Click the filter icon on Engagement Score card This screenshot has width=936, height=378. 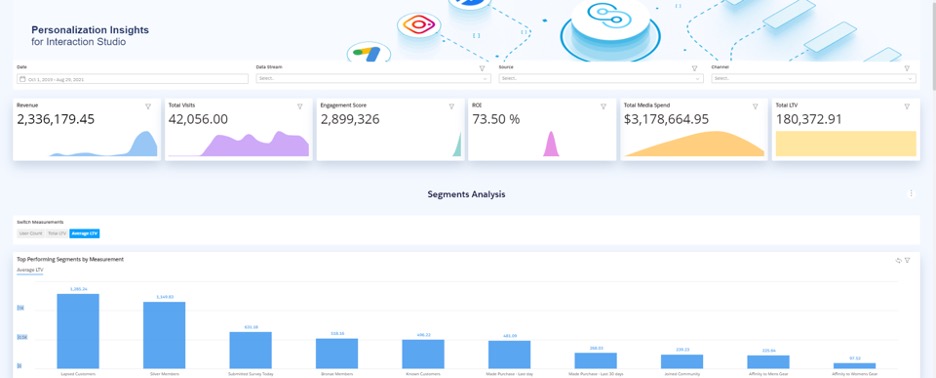click(452, 106)
